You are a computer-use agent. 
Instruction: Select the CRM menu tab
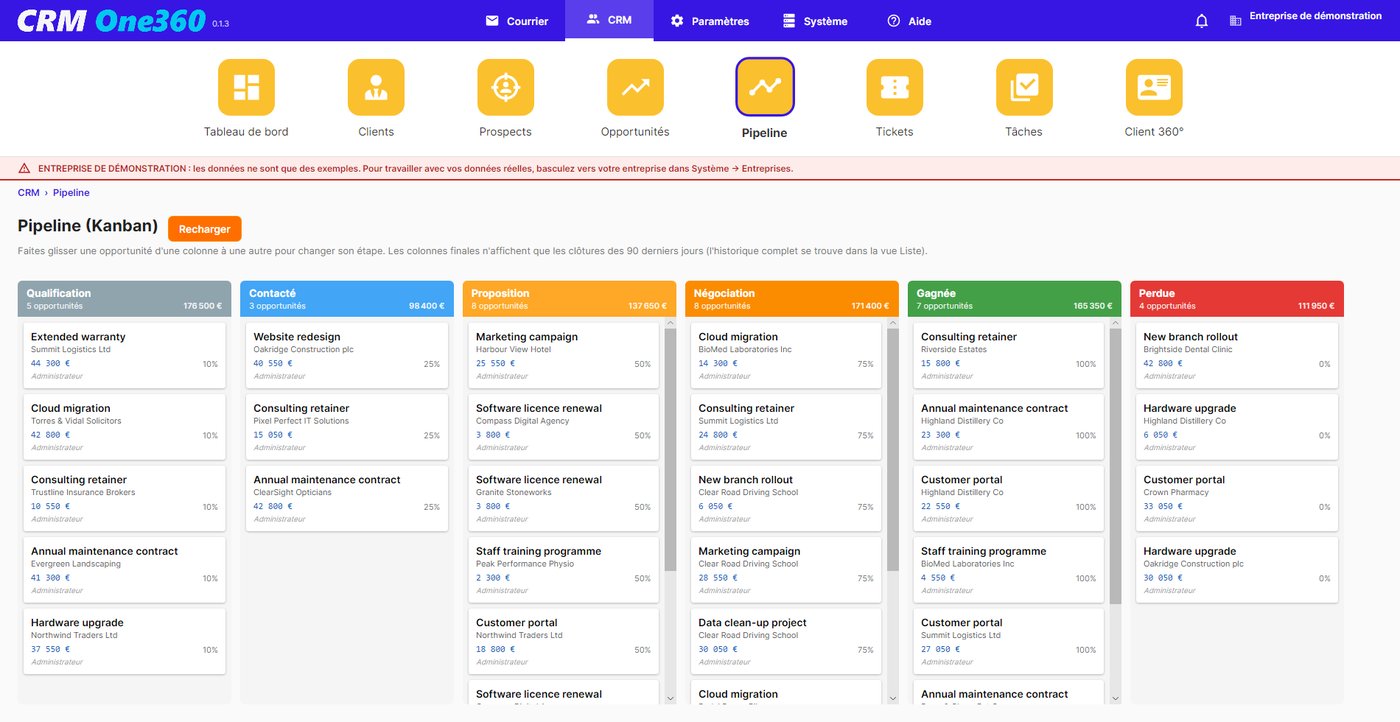point(609,20)
